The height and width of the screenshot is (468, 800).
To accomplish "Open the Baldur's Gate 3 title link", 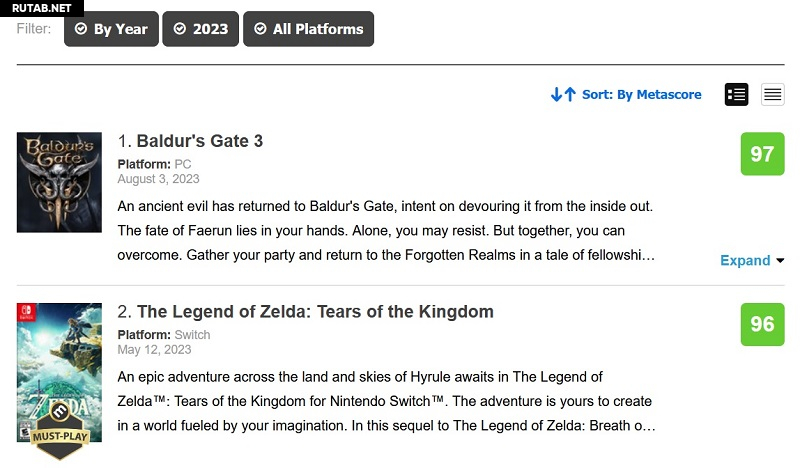I will pos(199,141).
